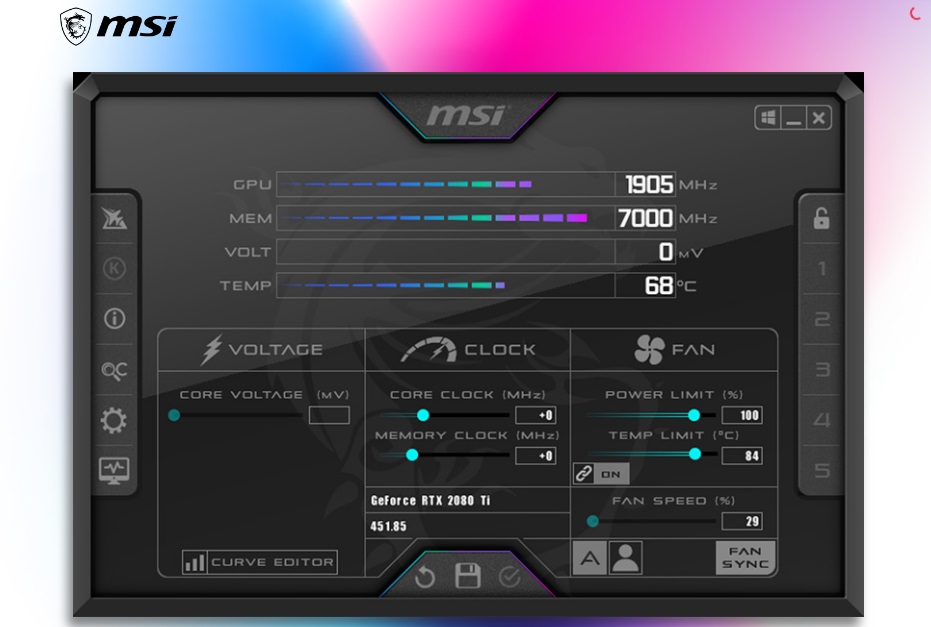Open the MSI dragon logo sidebar icon

pos(115,219)
